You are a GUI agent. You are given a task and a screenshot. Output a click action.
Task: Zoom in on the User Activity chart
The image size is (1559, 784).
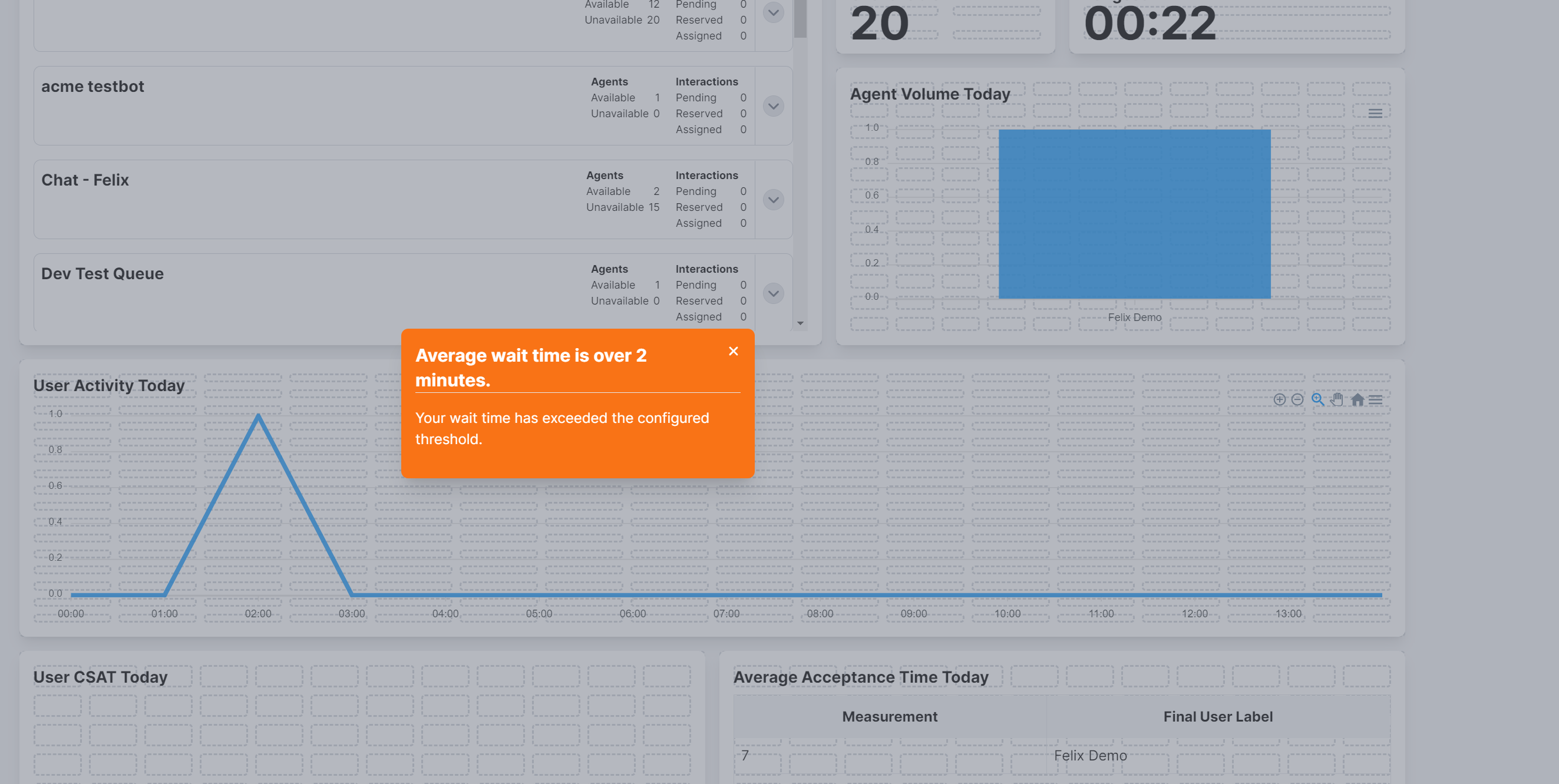tap(1280, 399)
